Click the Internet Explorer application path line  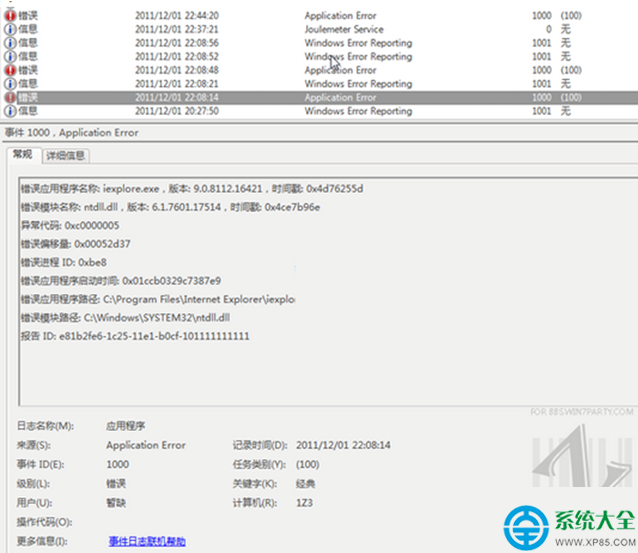point(158,299)
